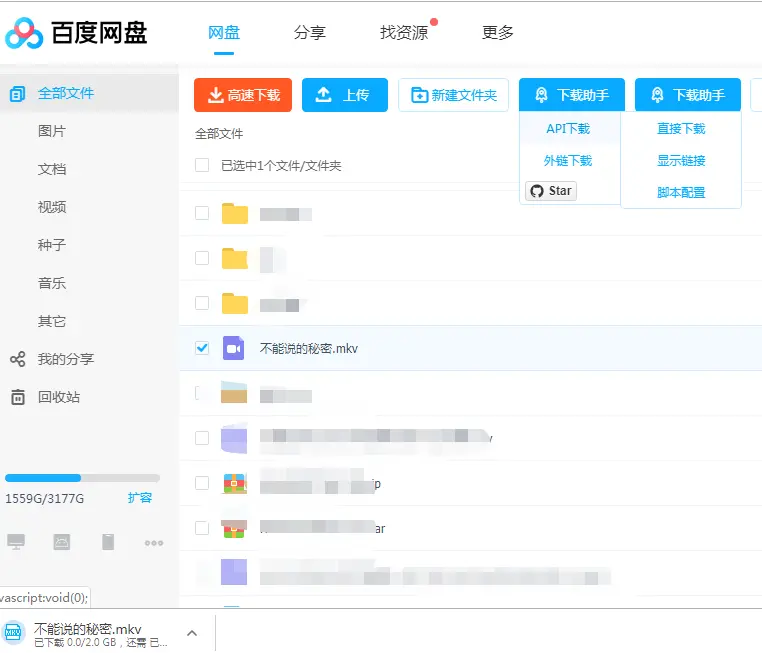Expand the first 下载助手 dropdown
762x653 pixels.
point(572,95)
